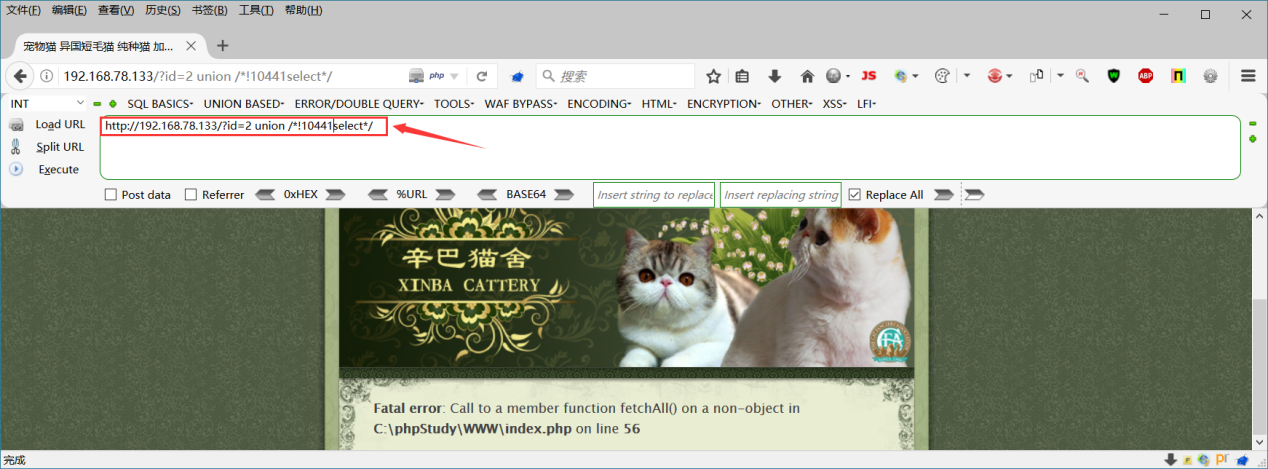The width and height of the screenshot is (1268, 469).
Task: Click the blue bird toolbar icon
Action: 518,76
